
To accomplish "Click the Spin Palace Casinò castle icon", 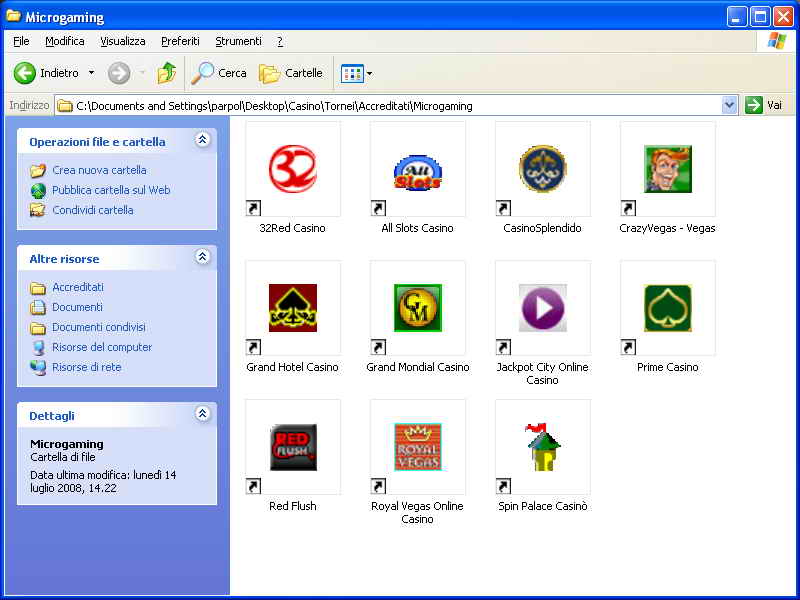I will pyautogui.click(x=543, y=447).
